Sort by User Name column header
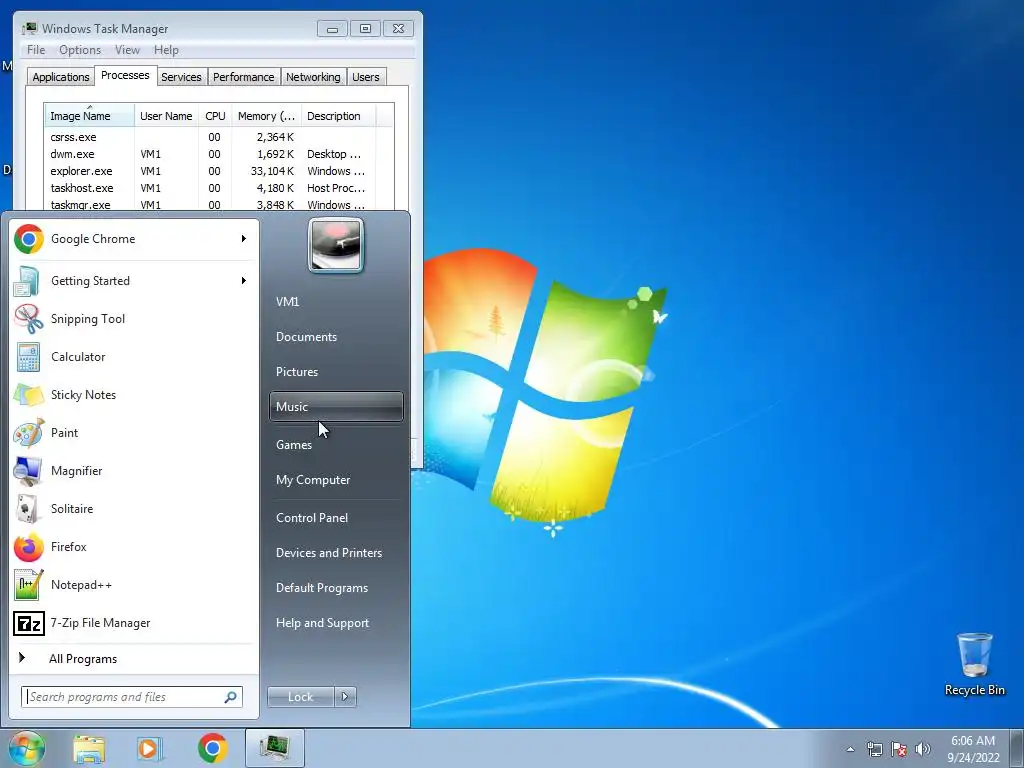1024x768 pixels. point(166,116)
